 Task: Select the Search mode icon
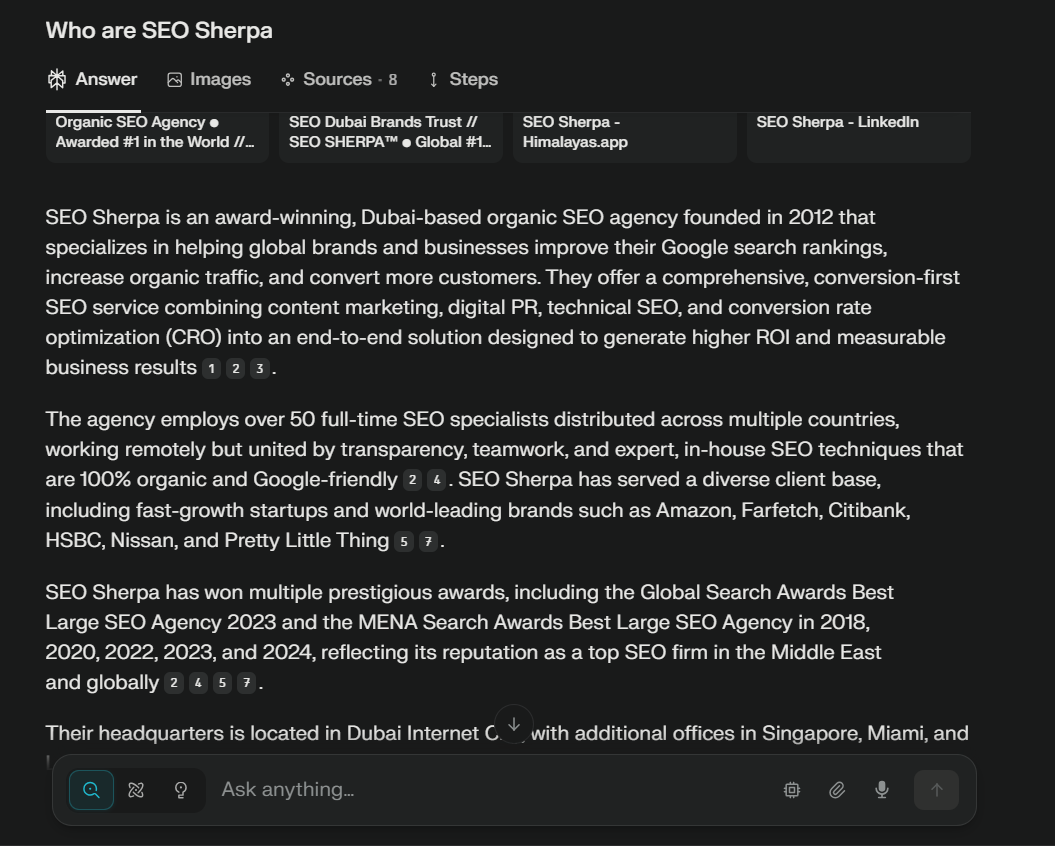(x=92, y=790)
